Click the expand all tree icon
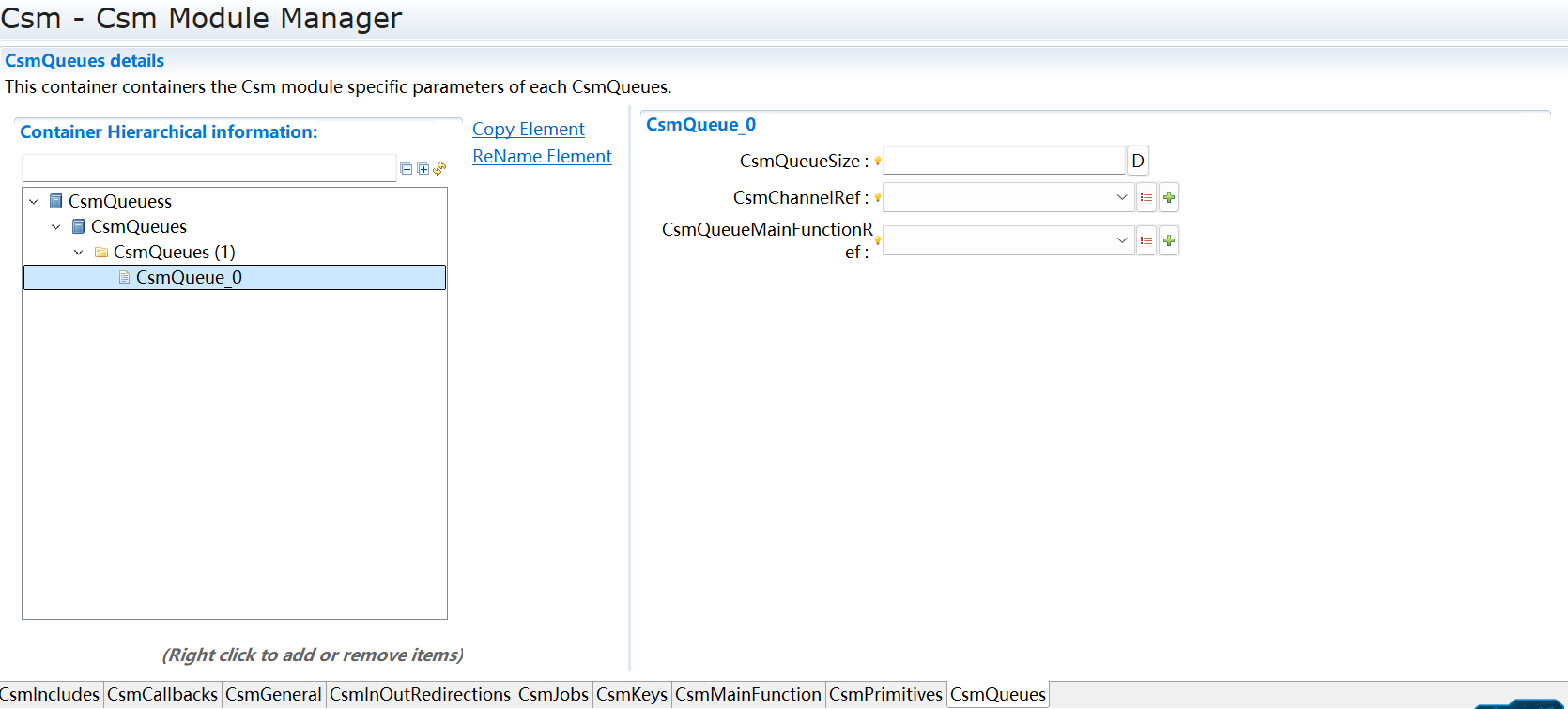 [423, 169]
